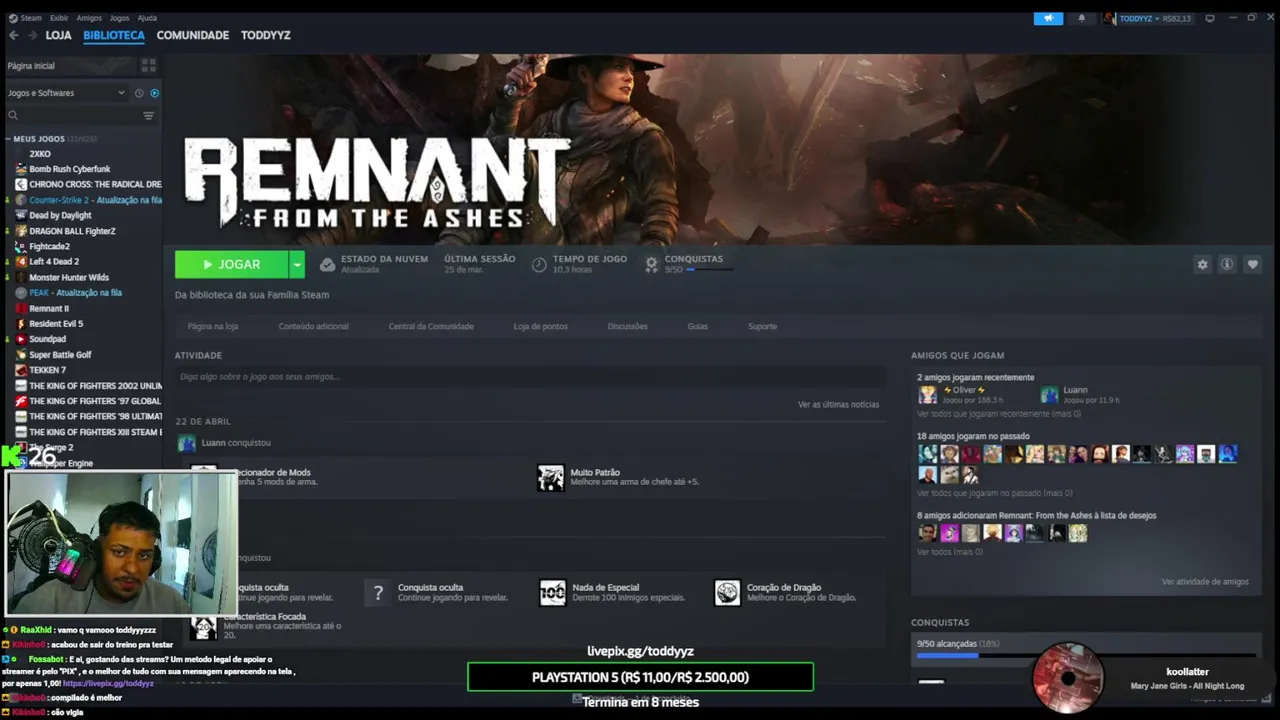This screenshot has height=720, width=1280.
Task: Click the hidden achievement question mark icon
Action: [x=377, y=592]
